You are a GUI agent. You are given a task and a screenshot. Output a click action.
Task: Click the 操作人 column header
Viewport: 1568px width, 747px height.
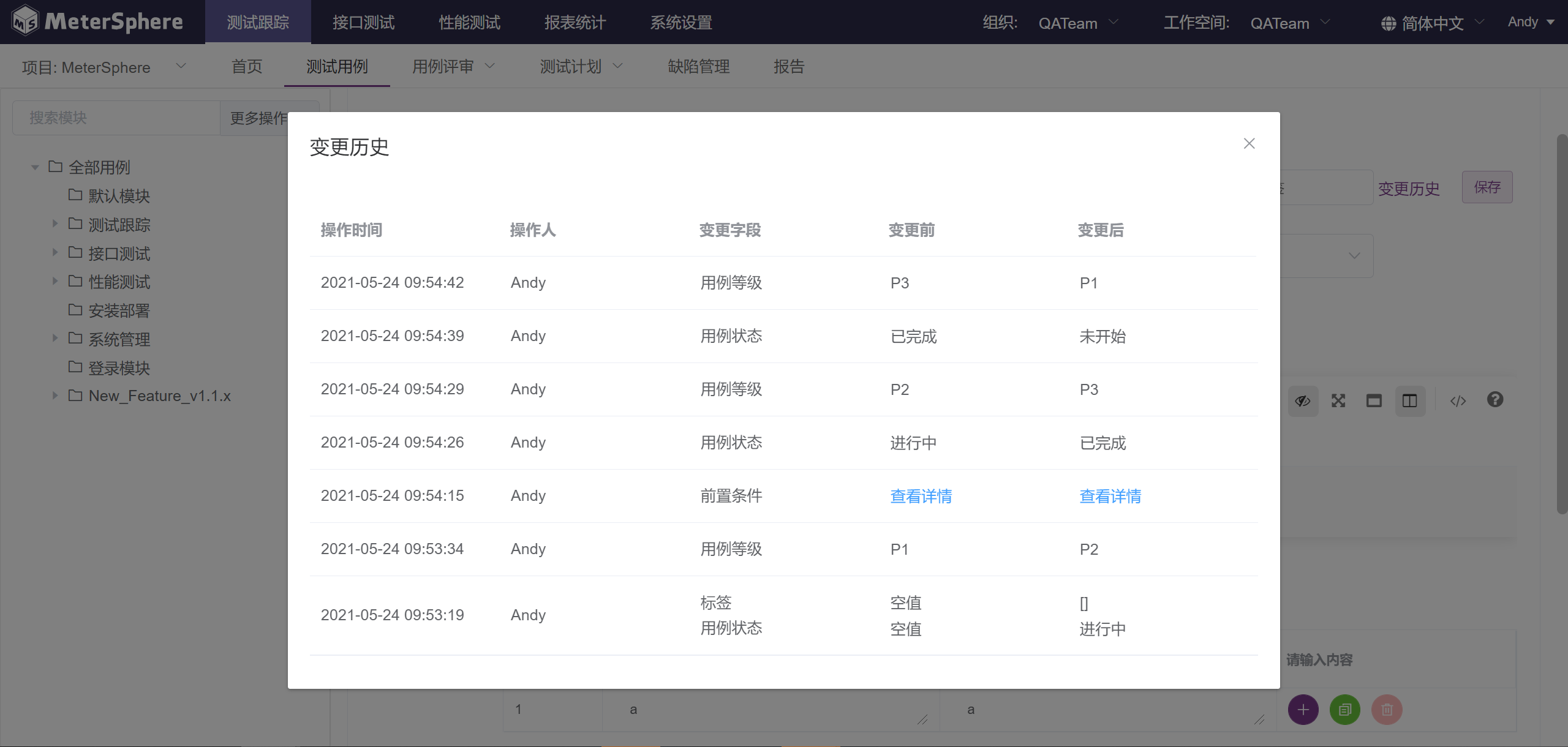click(533, 230)
